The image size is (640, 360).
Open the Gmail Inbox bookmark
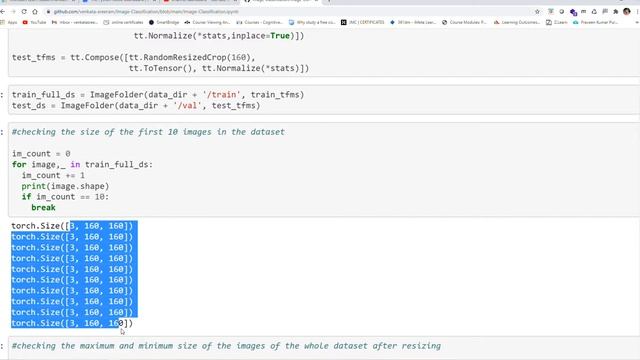[x=75, y=22]
